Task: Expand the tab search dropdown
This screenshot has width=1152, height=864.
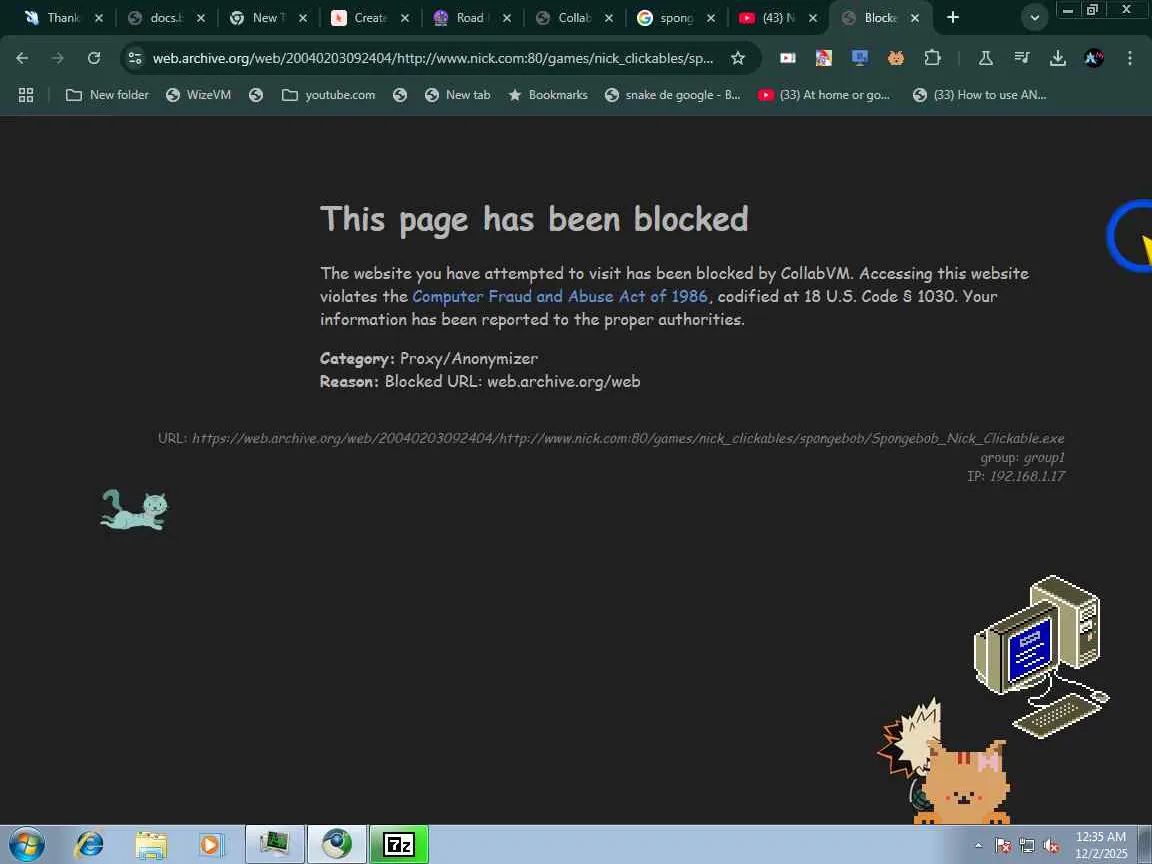Action: tap(1034, 18)
